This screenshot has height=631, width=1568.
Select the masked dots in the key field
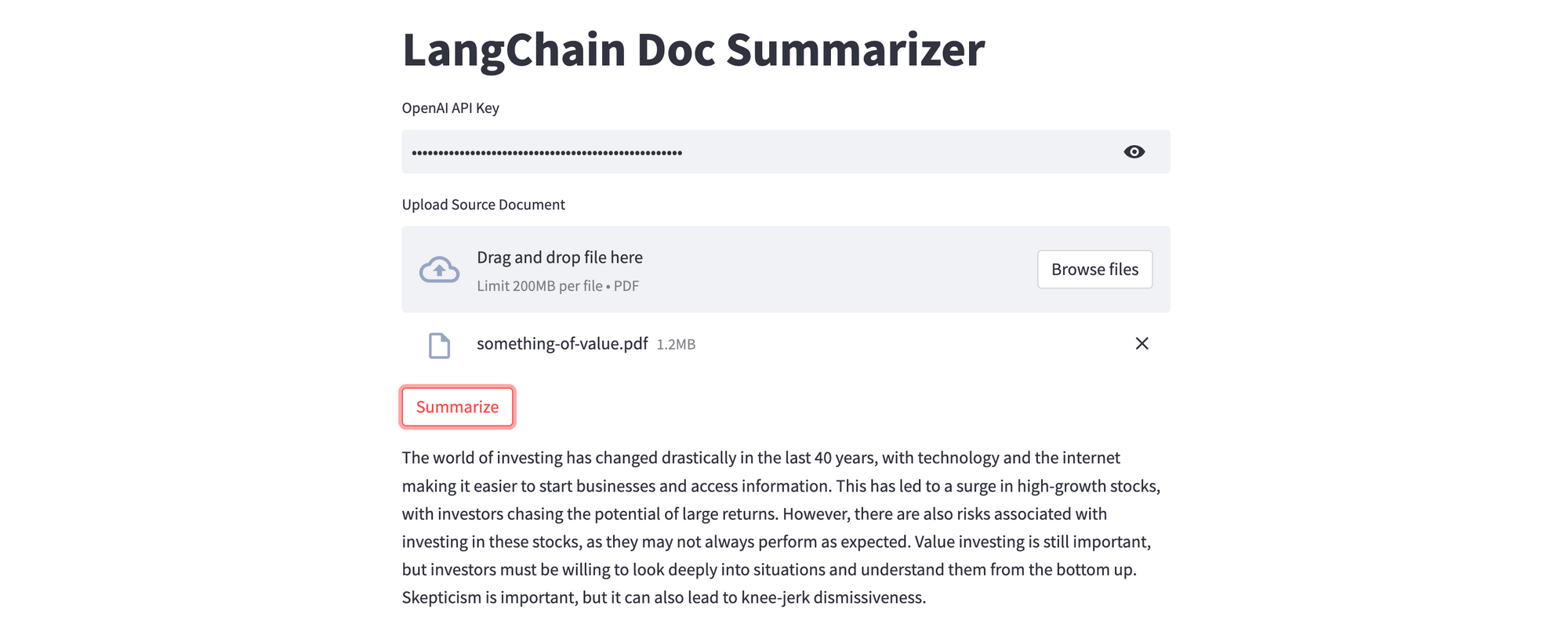tap(546, 152)
